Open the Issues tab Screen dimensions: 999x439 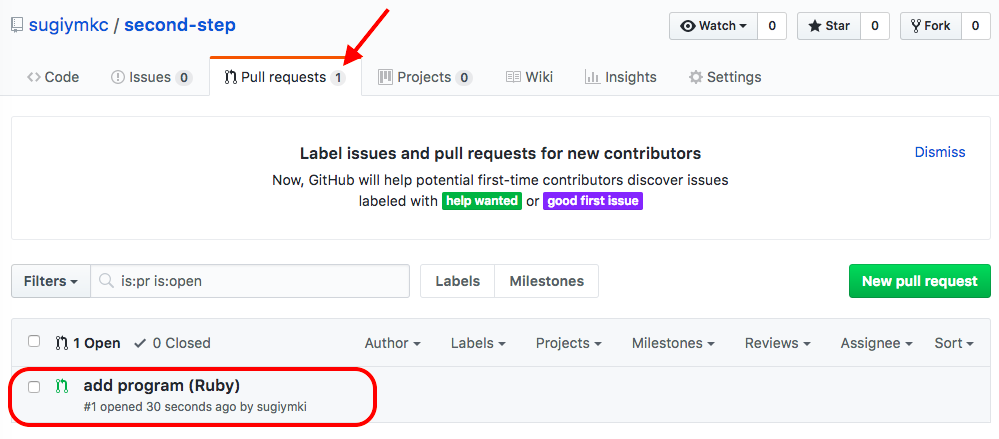(151, 77)
